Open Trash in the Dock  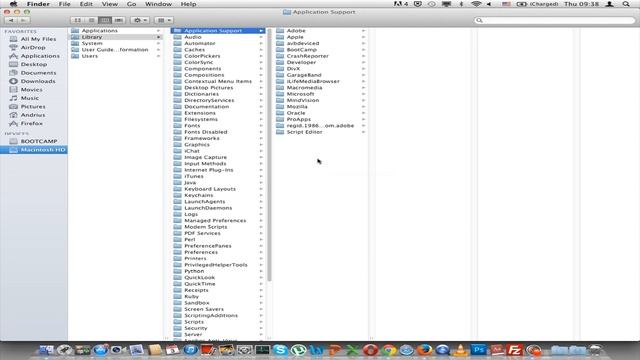point(596,350)
